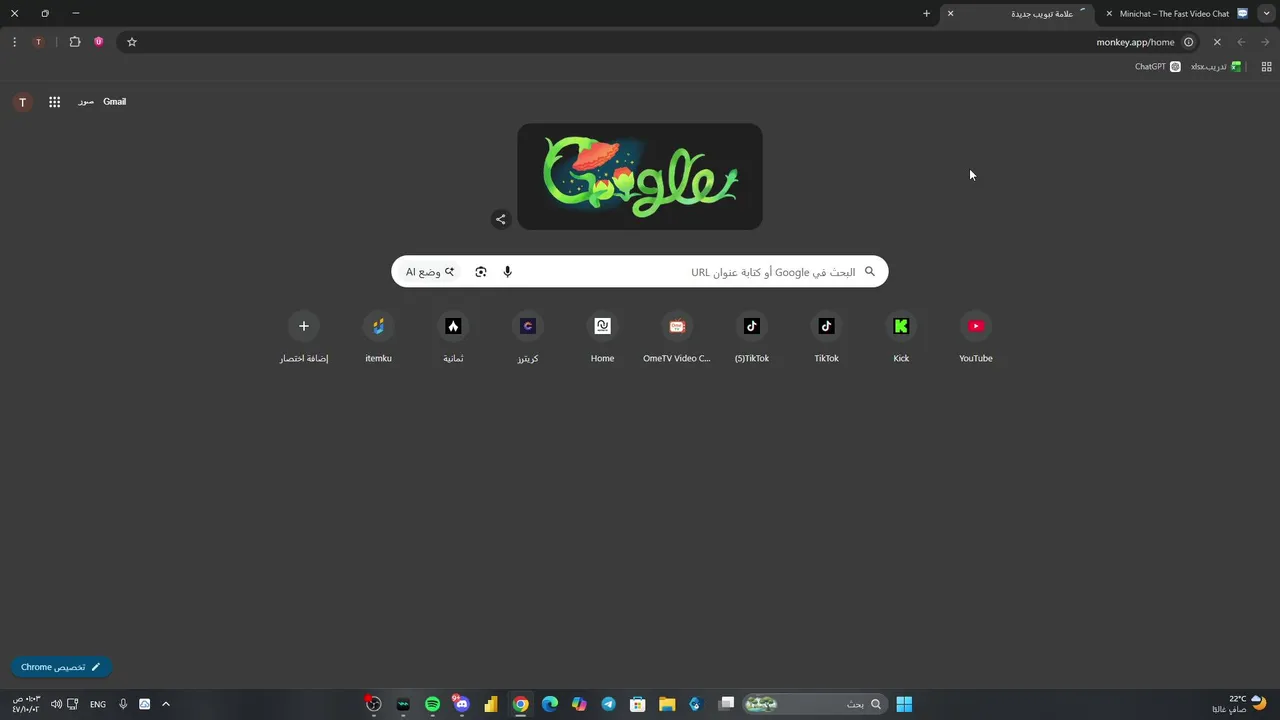
Task: Open Google account avatar T
Action: (x=23, y=102)
